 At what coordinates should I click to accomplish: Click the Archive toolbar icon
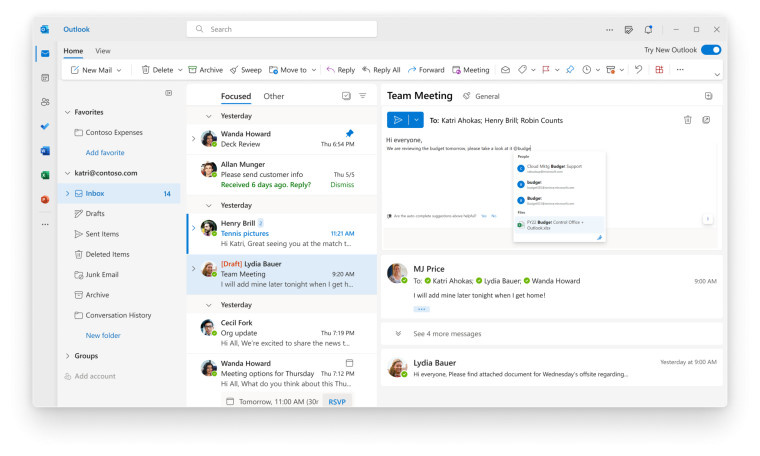pos(206,70)
